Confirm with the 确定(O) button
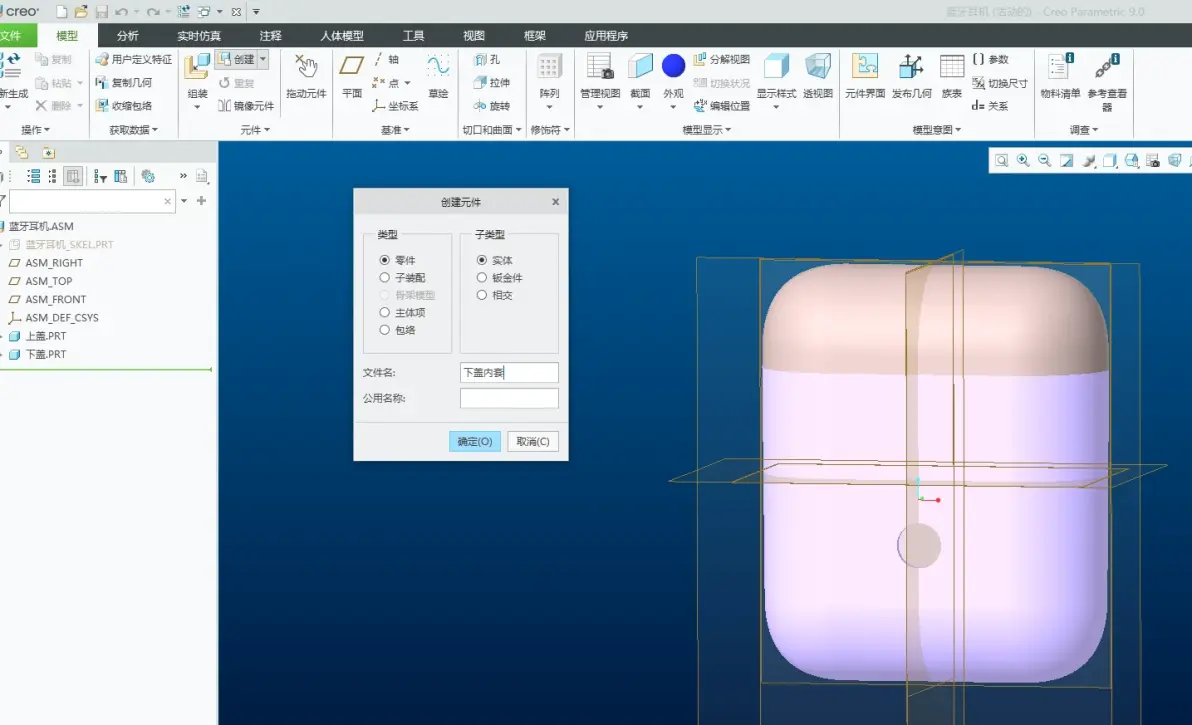This screenshot has width=1192, height=725. click(475, 442)
